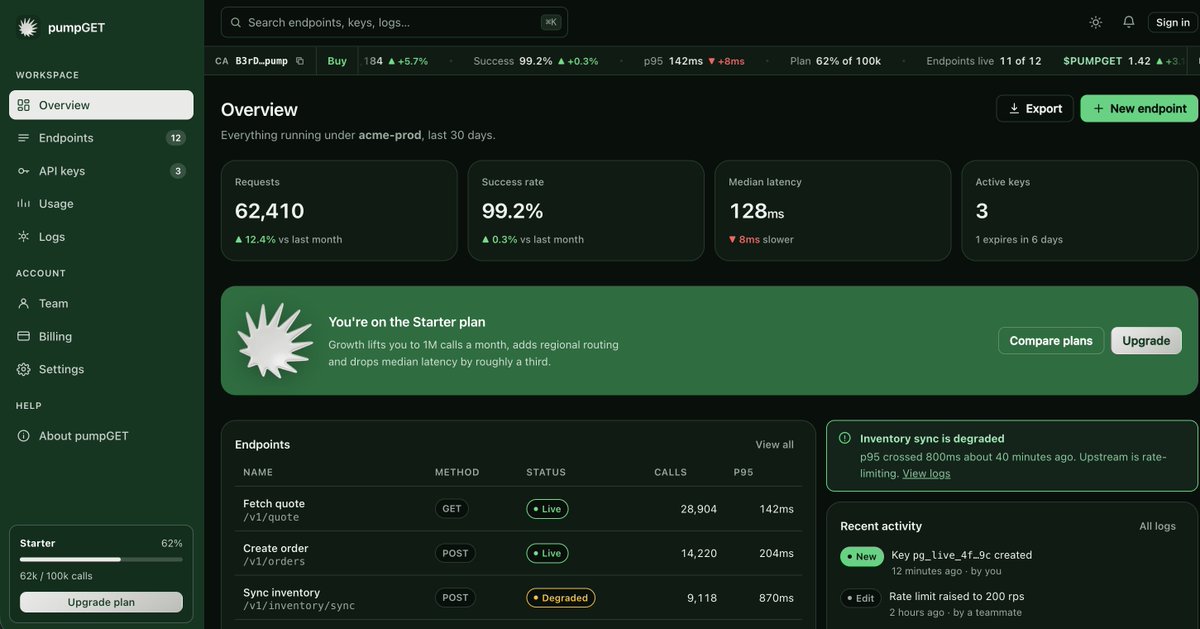Click All logs link in Recent activity

click(1158, 526)
